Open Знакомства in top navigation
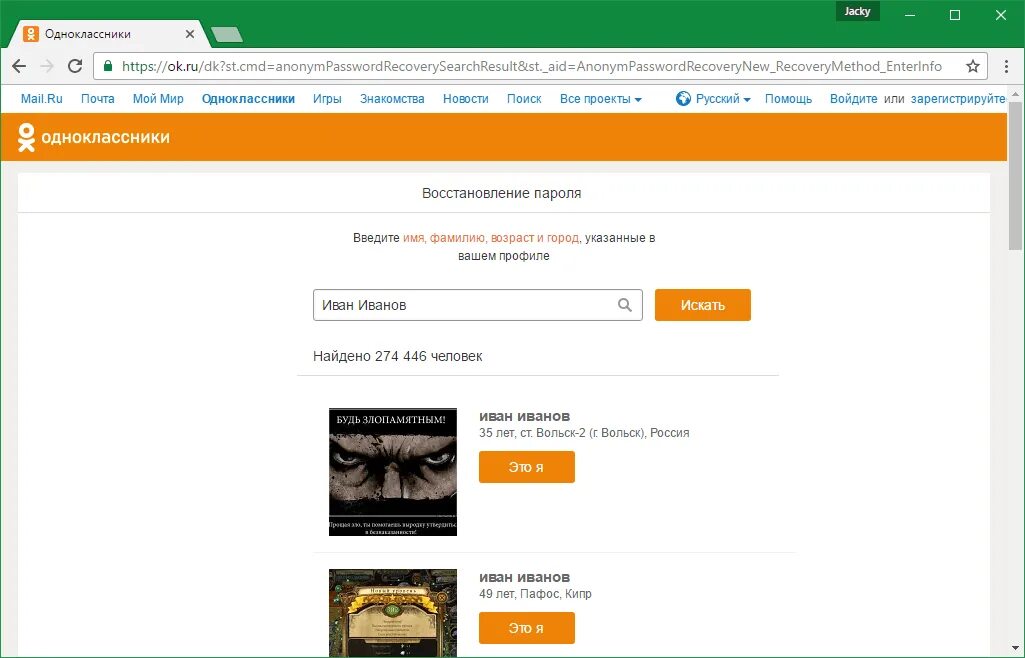The image size is (1025, 658). coord(392,99)
